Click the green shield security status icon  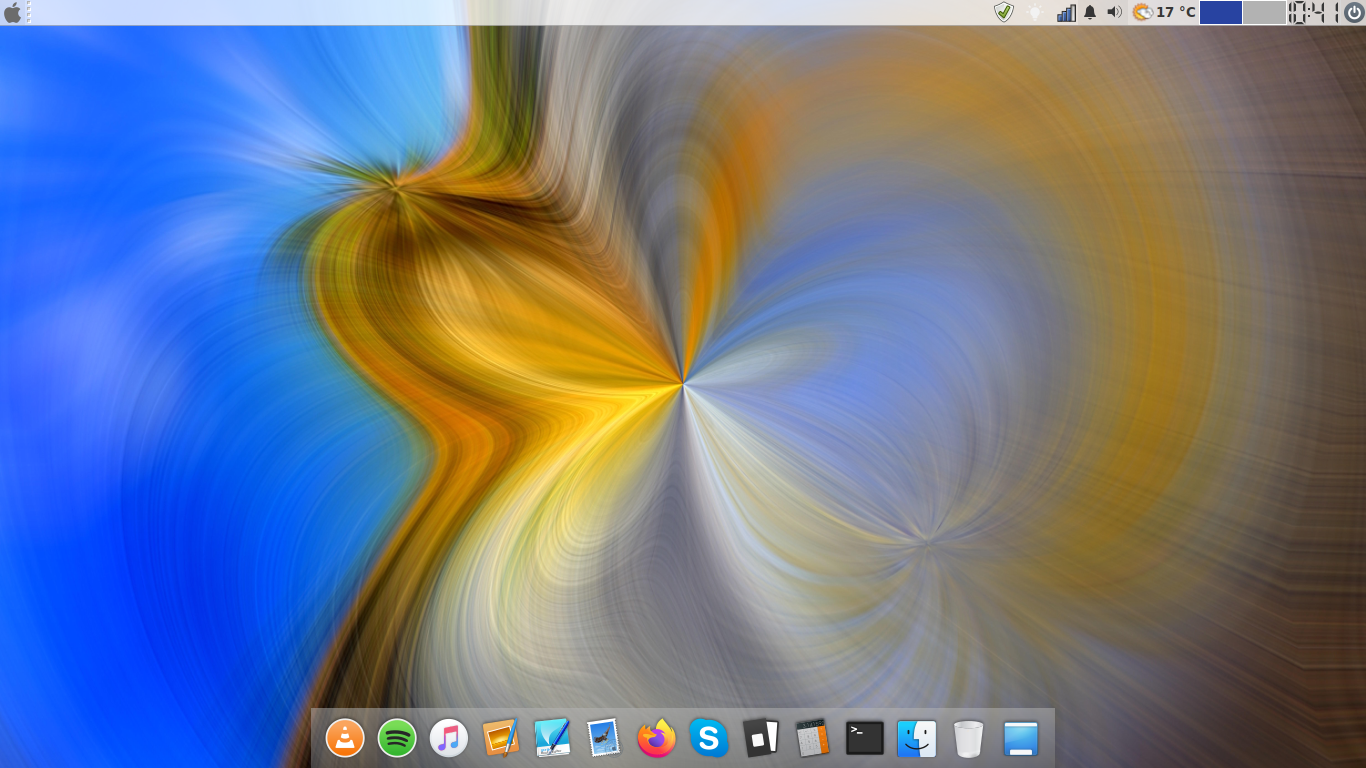click(x=1004, y=12)
